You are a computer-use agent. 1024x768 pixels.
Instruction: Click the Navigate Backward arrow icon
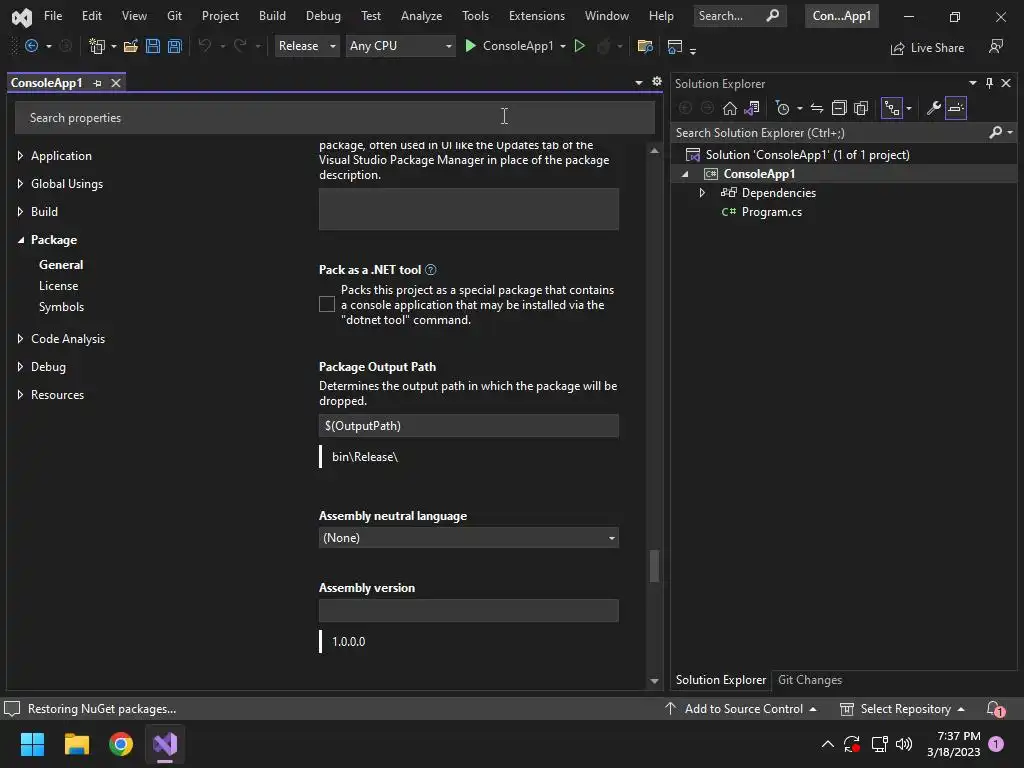pyautogui.click(x=31, y=46)
